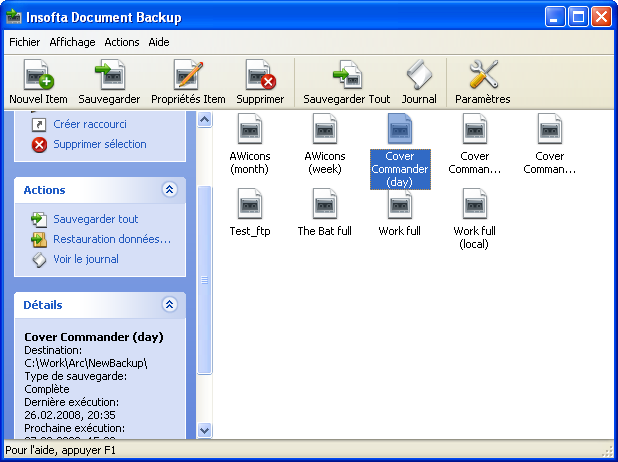Open the Journal from the toolbar
Image resolution: width=618 pixels, height=462 pixels.
[x=419, y=82]
